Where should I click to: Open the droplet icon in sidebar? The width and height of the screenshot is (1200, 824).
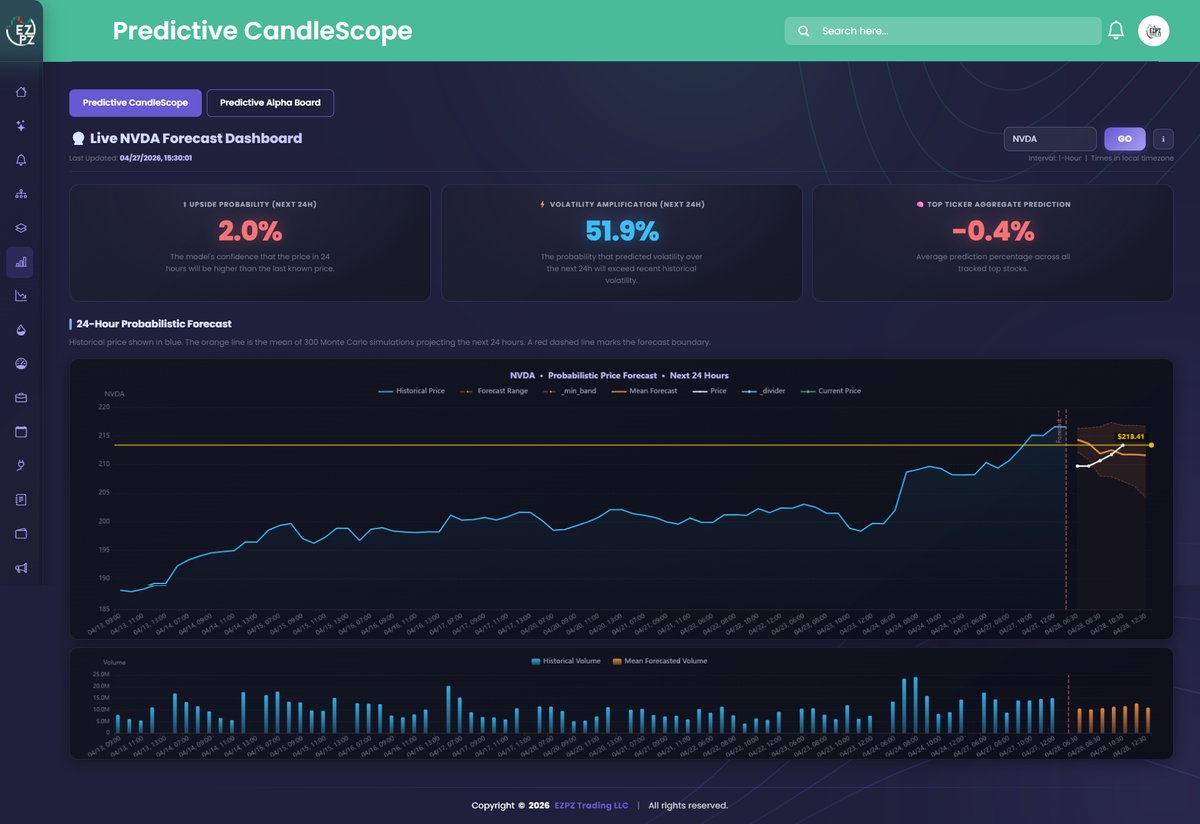tap(21, 330)
